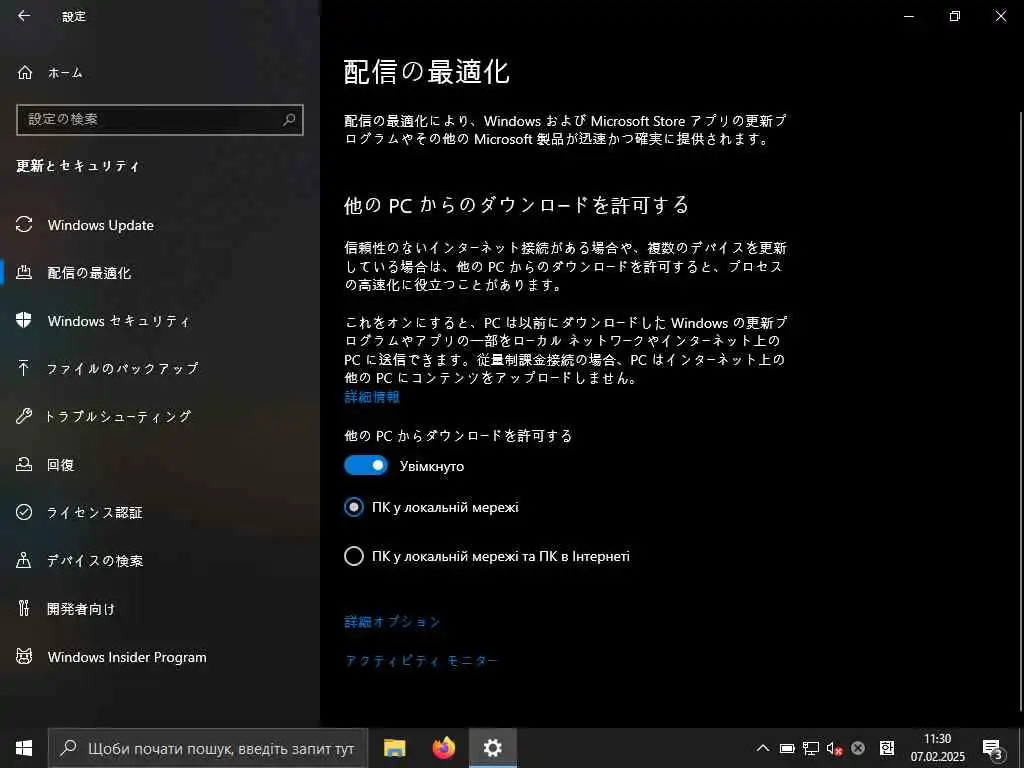Open Windows Insider Program section
Image resolution: width=1024 pixels, height=768 pixels.
point(160,656)
